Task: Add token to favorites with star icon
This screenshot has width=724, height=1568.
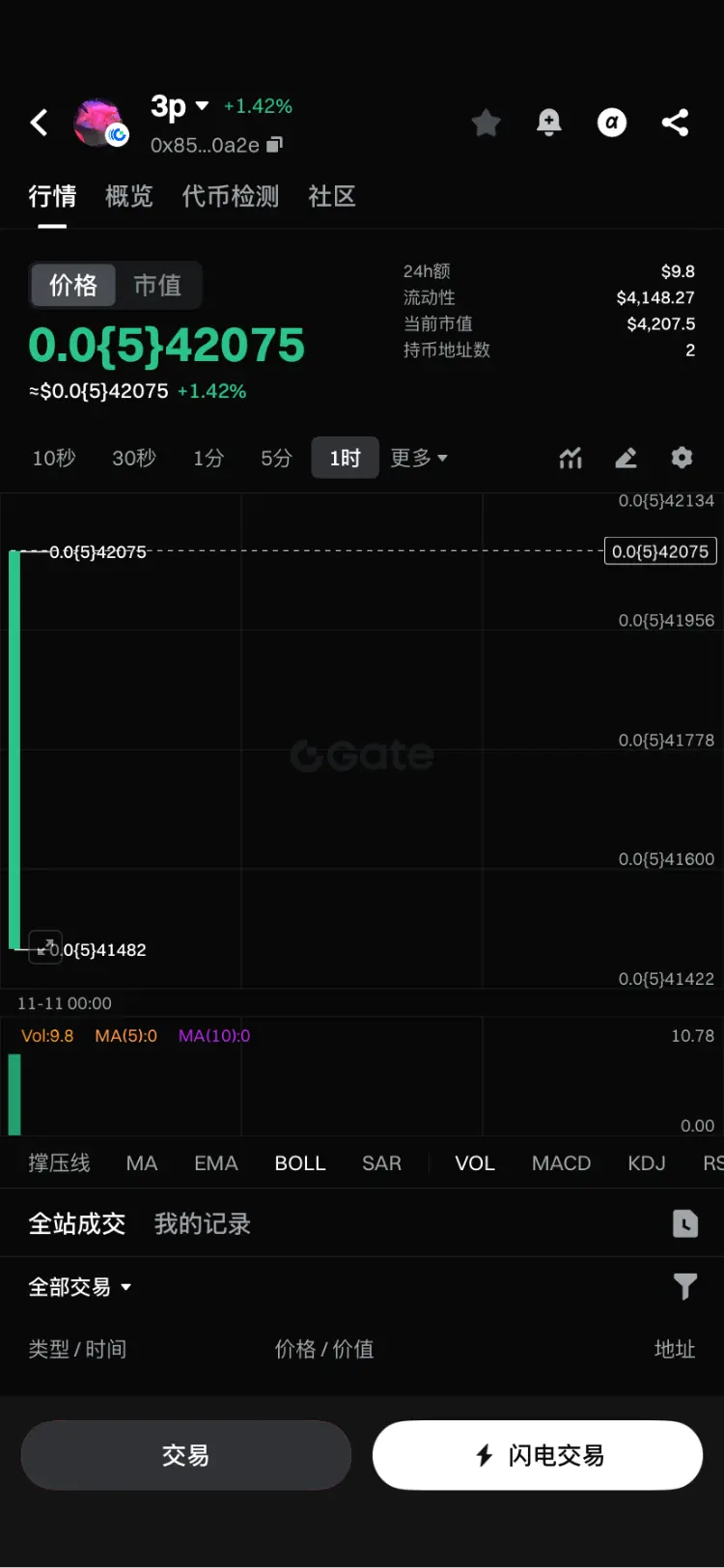Action: pyautogui.click(x=486, y=123)
